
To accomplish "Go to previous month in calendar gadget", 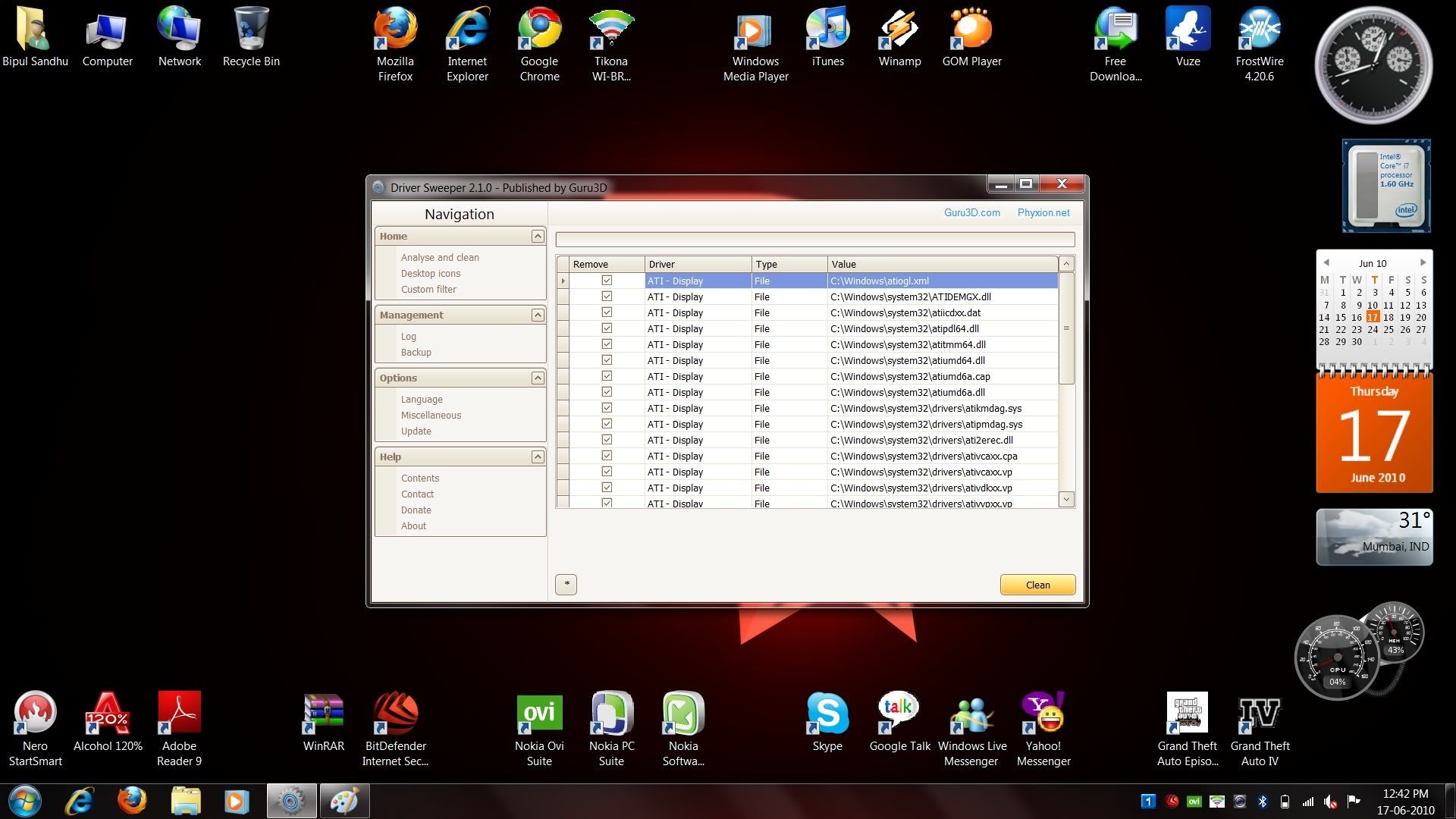I will 1326,262.
